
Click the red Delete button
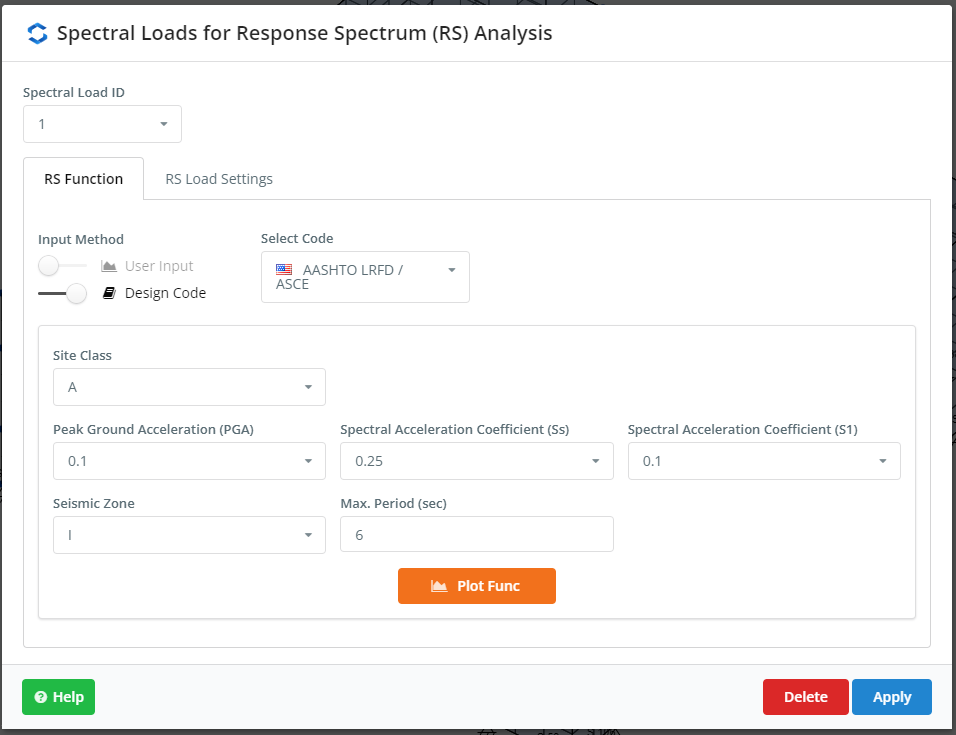pyautogui.click(x=805, y=697)
